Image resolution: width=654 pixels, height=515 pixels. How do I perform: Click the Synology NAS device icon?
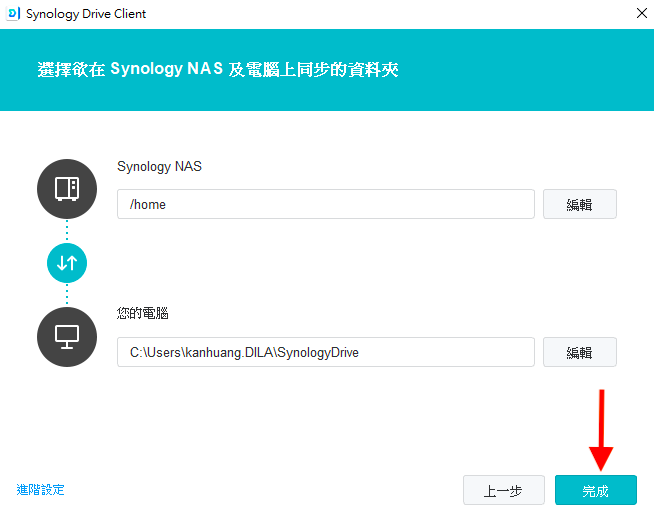tap(67, 189)
